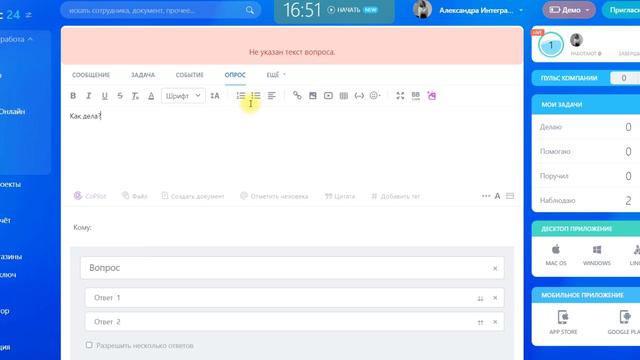Insert a video
Image resolution: width=640 pixels, height=360 pixels.
(x=328, y=96)
